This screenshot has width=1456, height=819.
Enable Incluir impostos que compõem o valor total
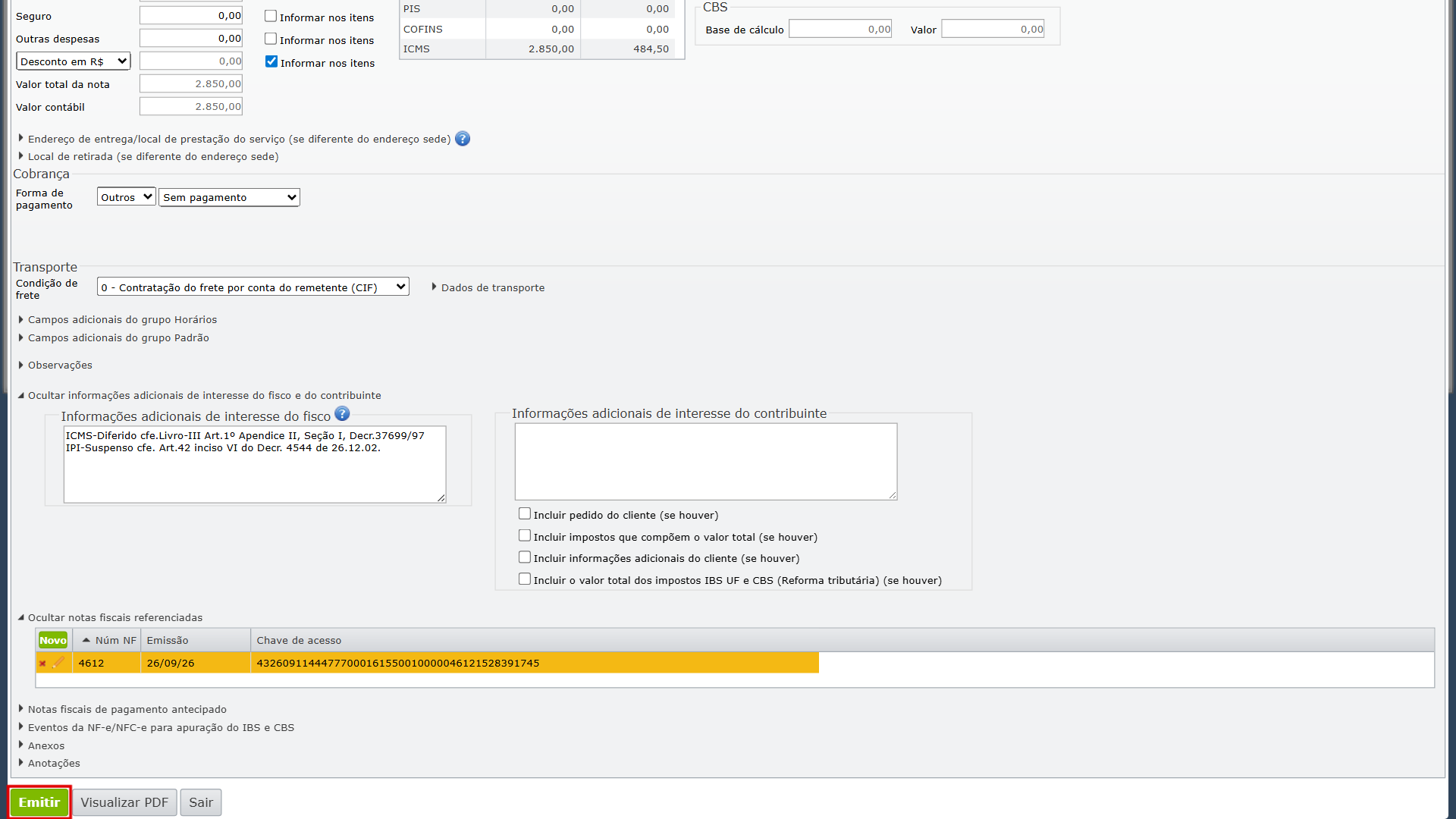coord(525,536)
